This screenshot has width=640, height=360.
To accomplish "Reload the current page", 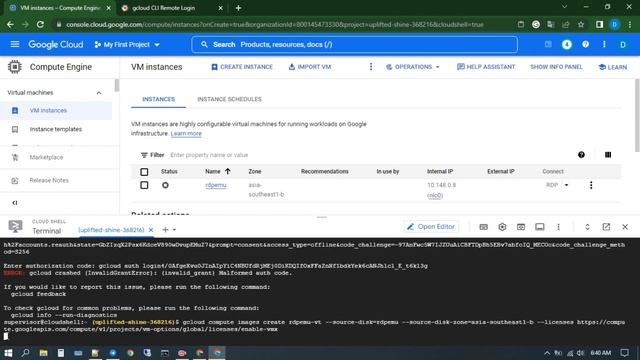I will click(x=40, y=24).
